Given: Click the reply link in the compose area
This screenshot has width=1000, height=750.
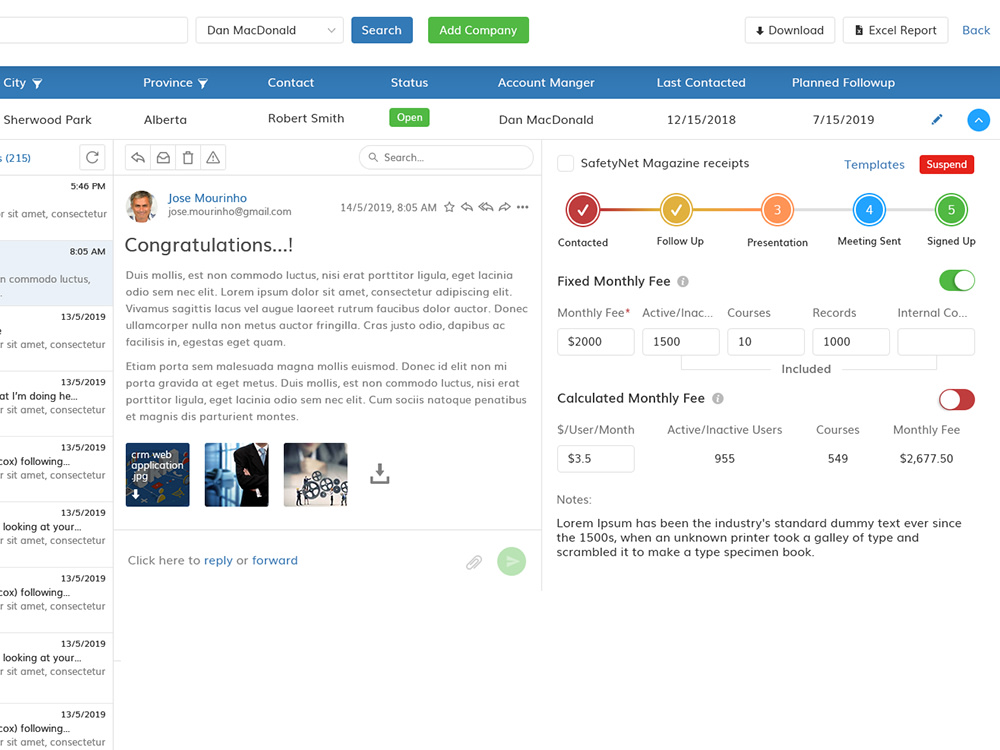Looking at the screenshot, I should (x=218, y=561).
